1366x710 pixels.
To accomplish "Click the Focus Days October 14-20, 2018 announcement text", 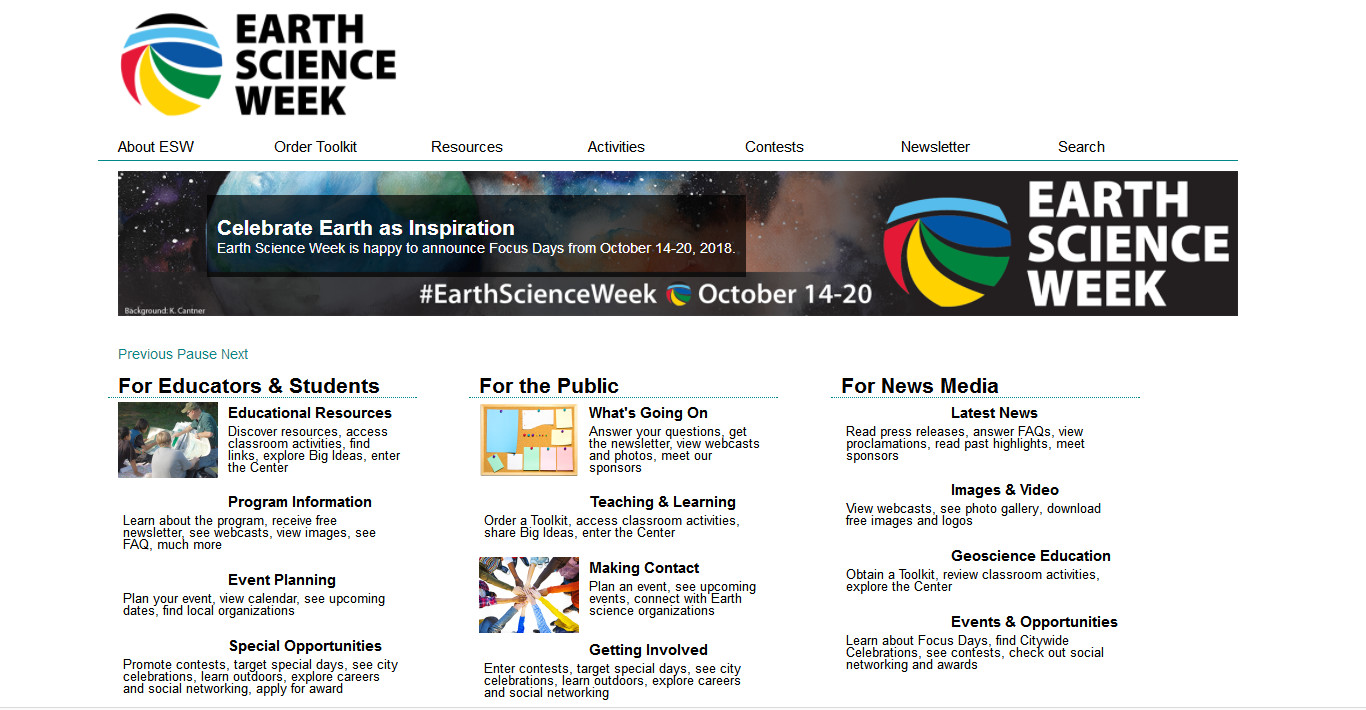I will 476,248.
